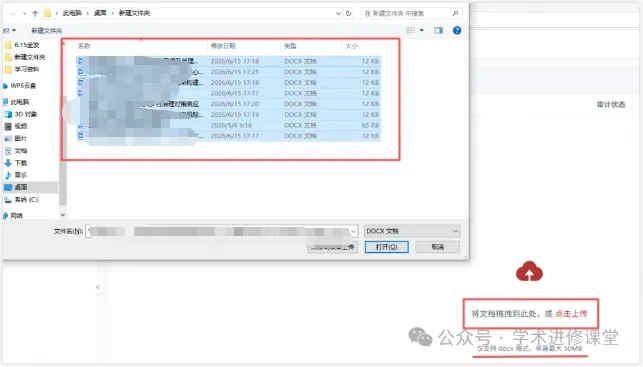Open more view options arrow
The height and width of the screenshot is (367, 643).
click(x=422, y=30)
